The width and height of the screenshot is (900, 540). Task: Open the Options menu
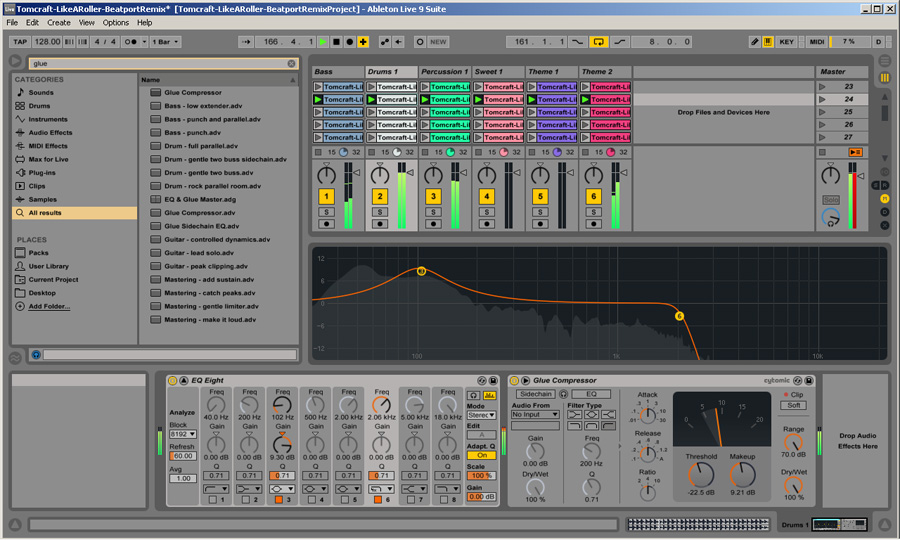(x=116, y=22)
